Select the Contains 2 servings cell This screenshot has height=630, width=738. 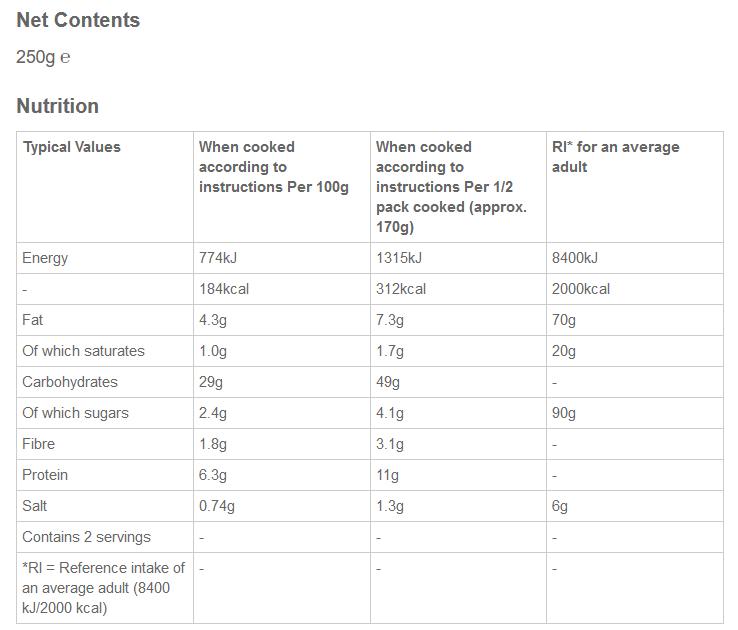(86, 537)
